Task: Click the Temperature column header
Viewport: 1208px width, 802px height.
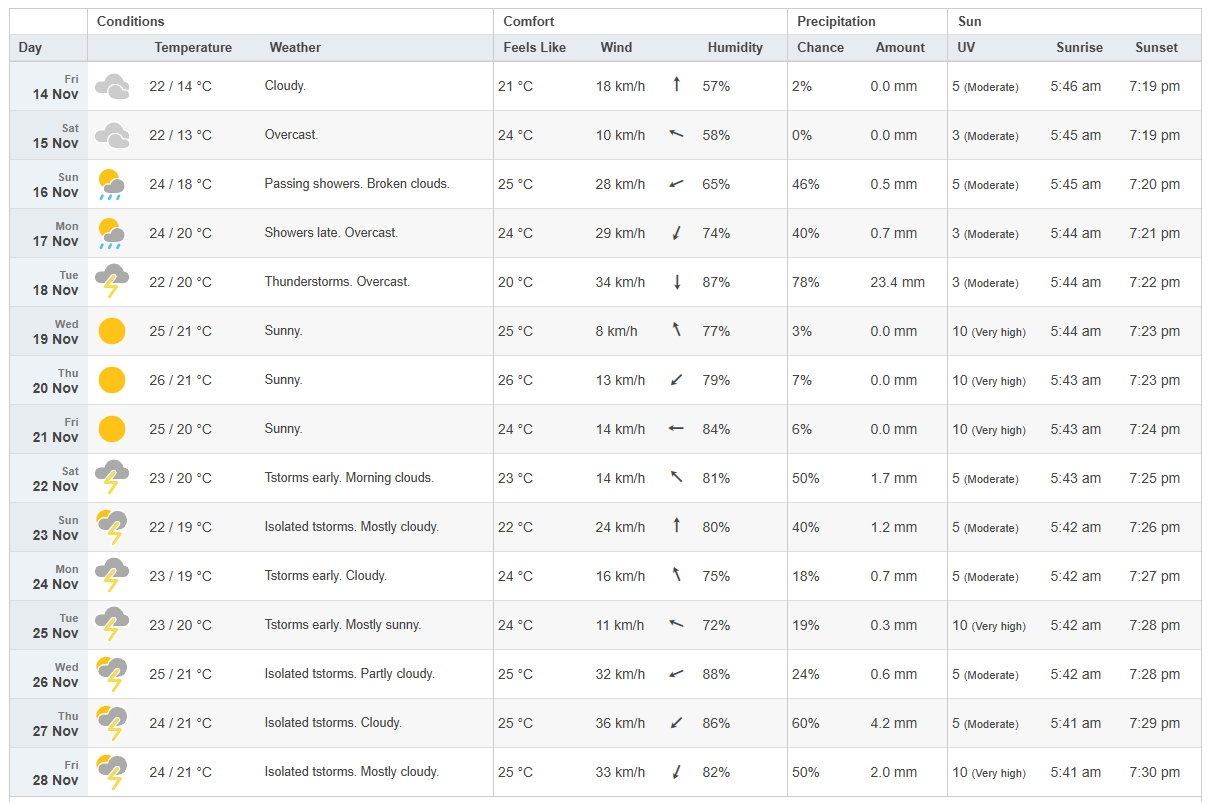Action: pos(193,47)
